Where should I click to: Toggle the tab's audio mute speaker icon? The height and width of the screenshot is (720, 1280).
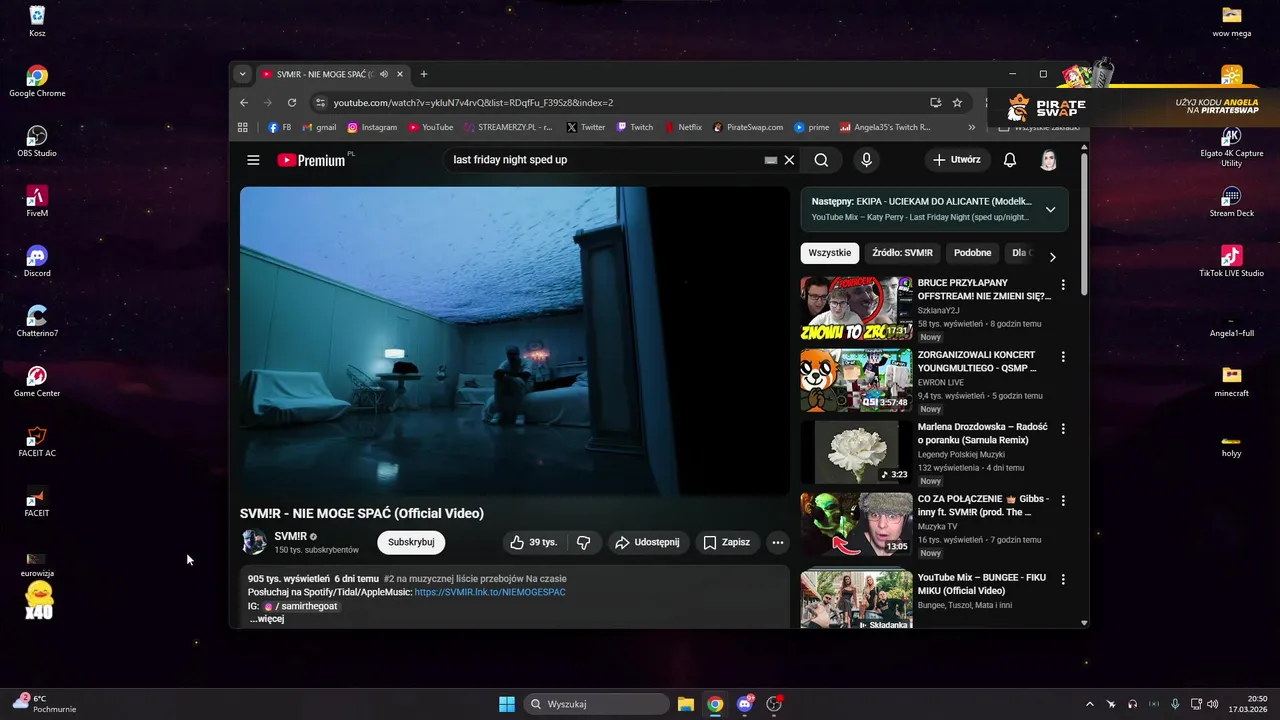[384, 74]
